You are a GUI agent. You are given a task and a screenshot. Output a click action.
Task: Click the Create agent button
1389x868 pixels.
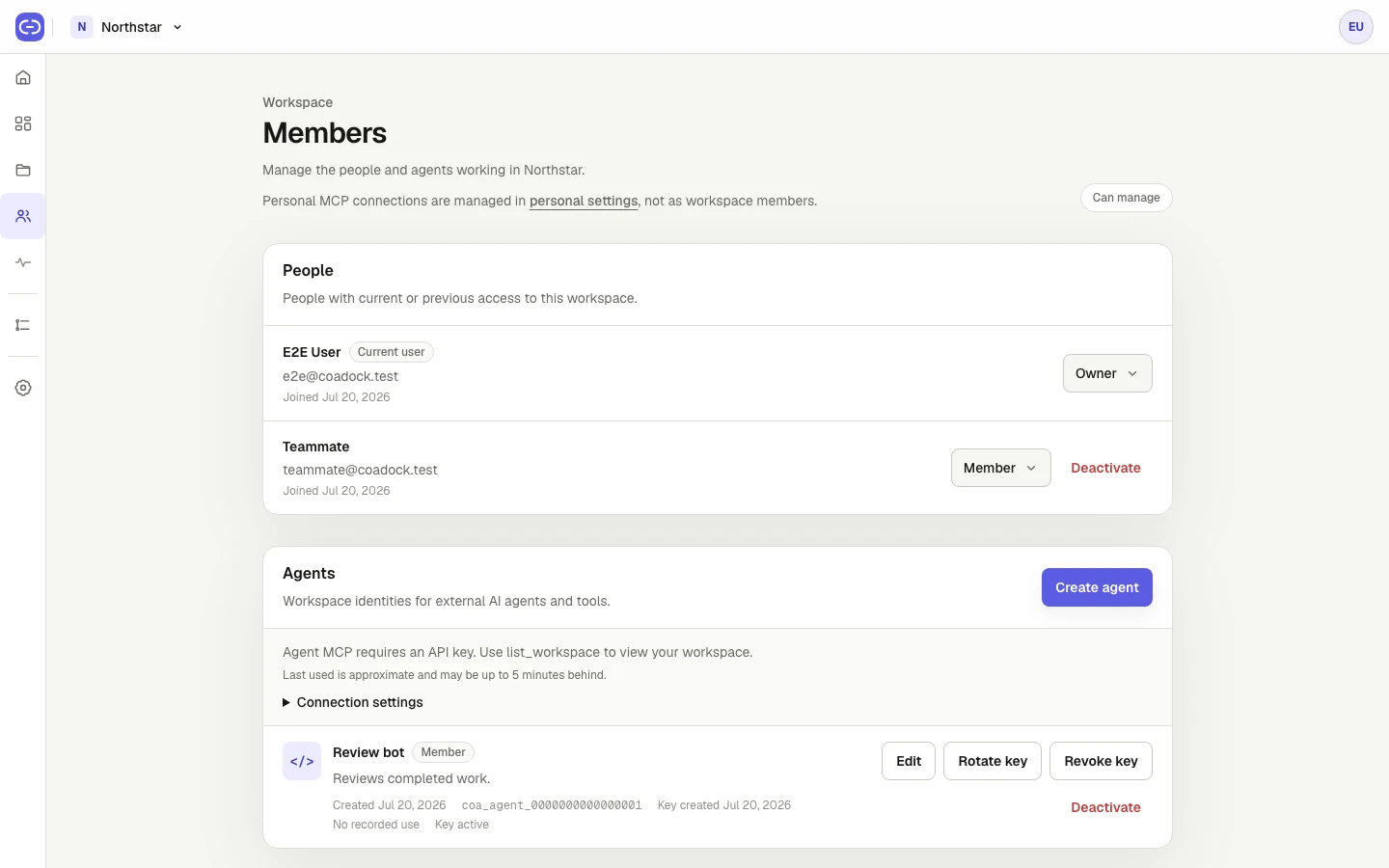click(x=1097, y=587)
